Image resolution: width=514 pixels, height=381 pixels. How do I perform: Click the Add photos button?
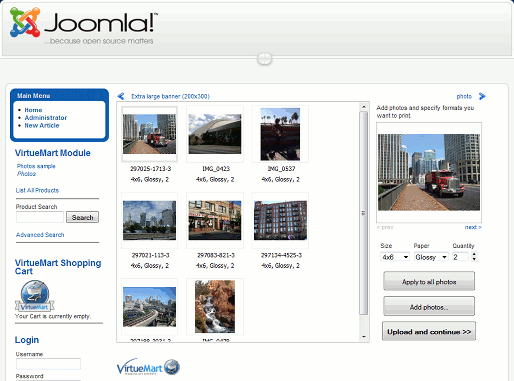click(429, 307)
